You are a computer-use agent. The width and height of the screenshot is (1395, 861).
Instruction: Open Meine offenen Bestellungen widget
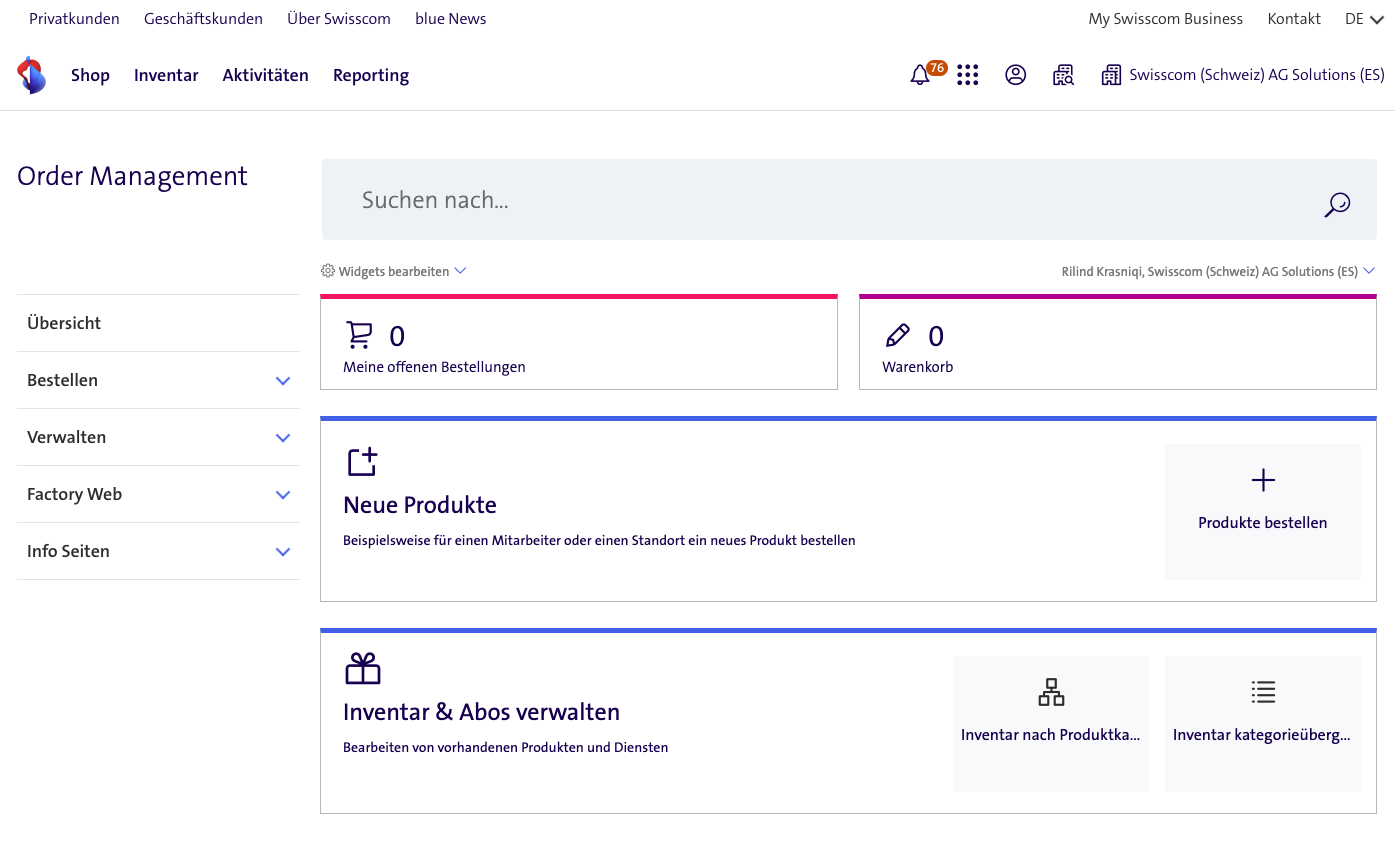point(579,342)
